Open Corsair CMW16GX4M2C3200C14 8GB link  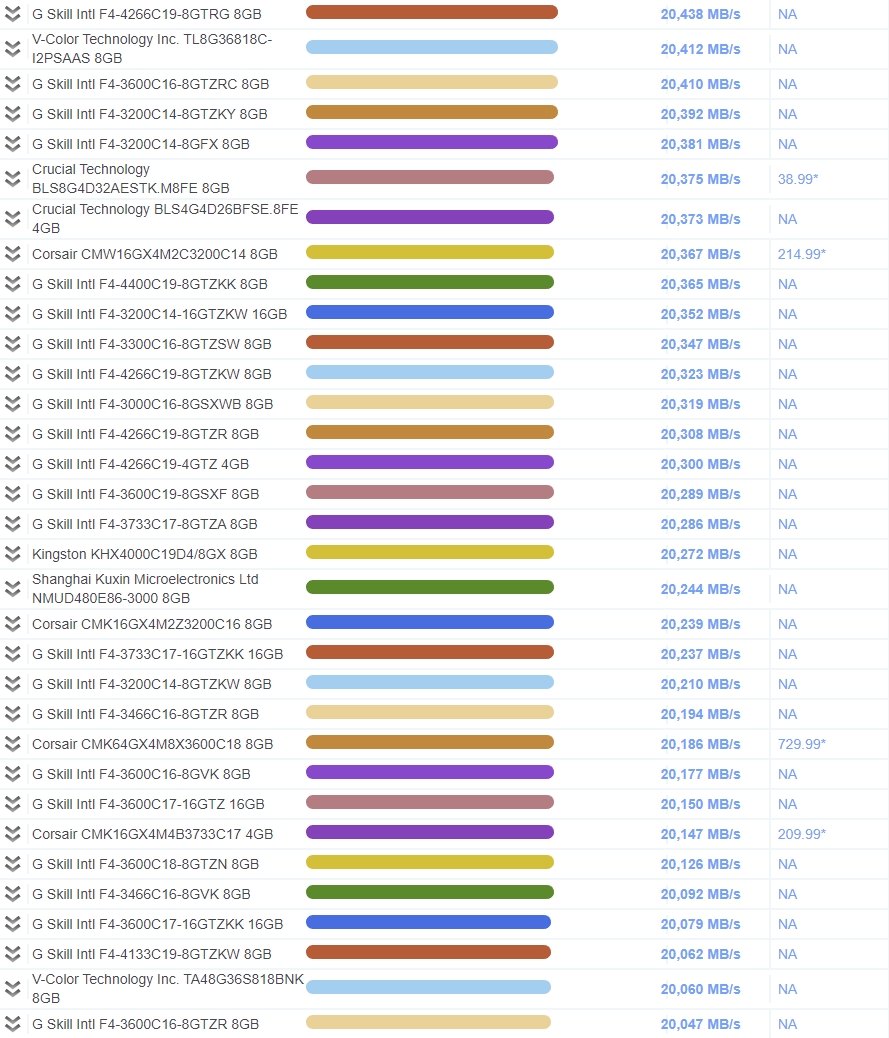pyautogui.click(x=155, y=254)
